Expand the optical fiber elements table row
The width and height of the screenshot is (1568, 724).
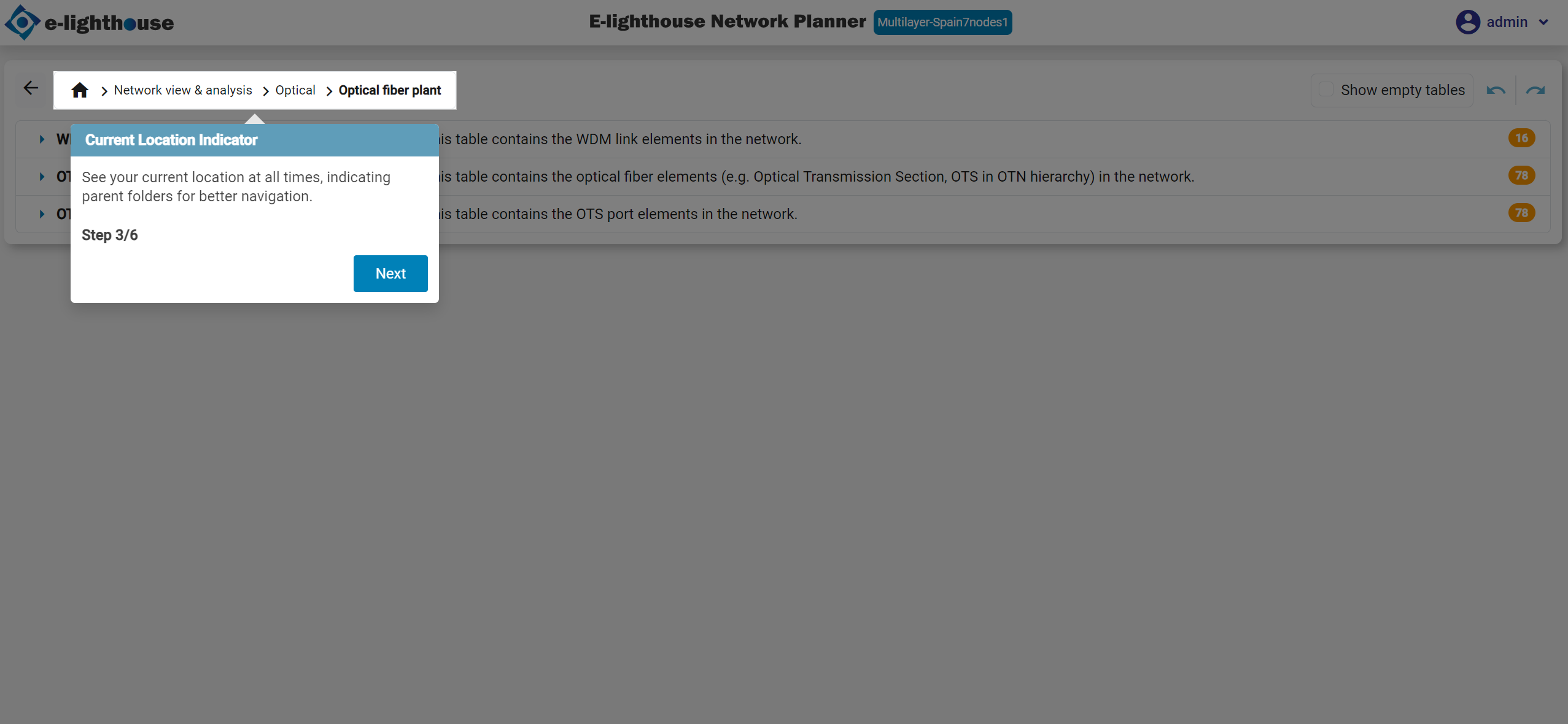[42, 177]
